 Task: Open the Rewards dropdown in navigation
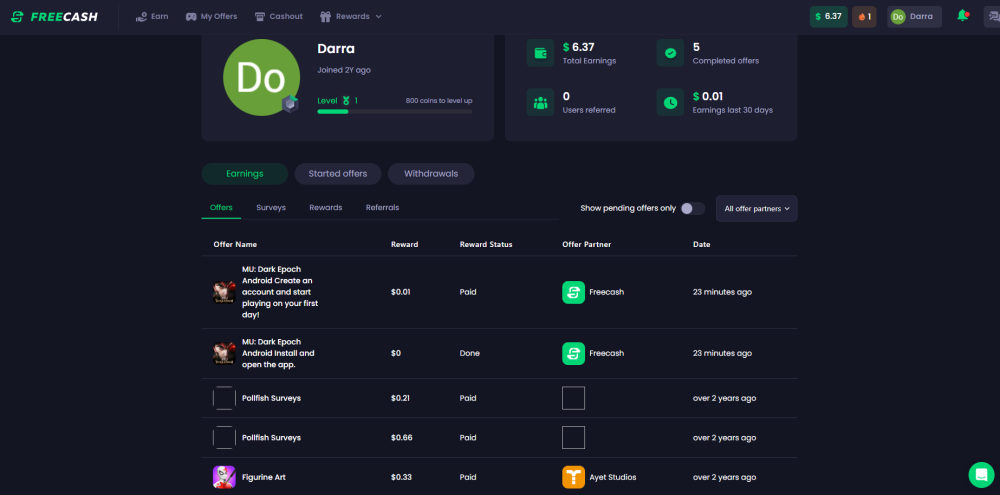tap(351, 17)
